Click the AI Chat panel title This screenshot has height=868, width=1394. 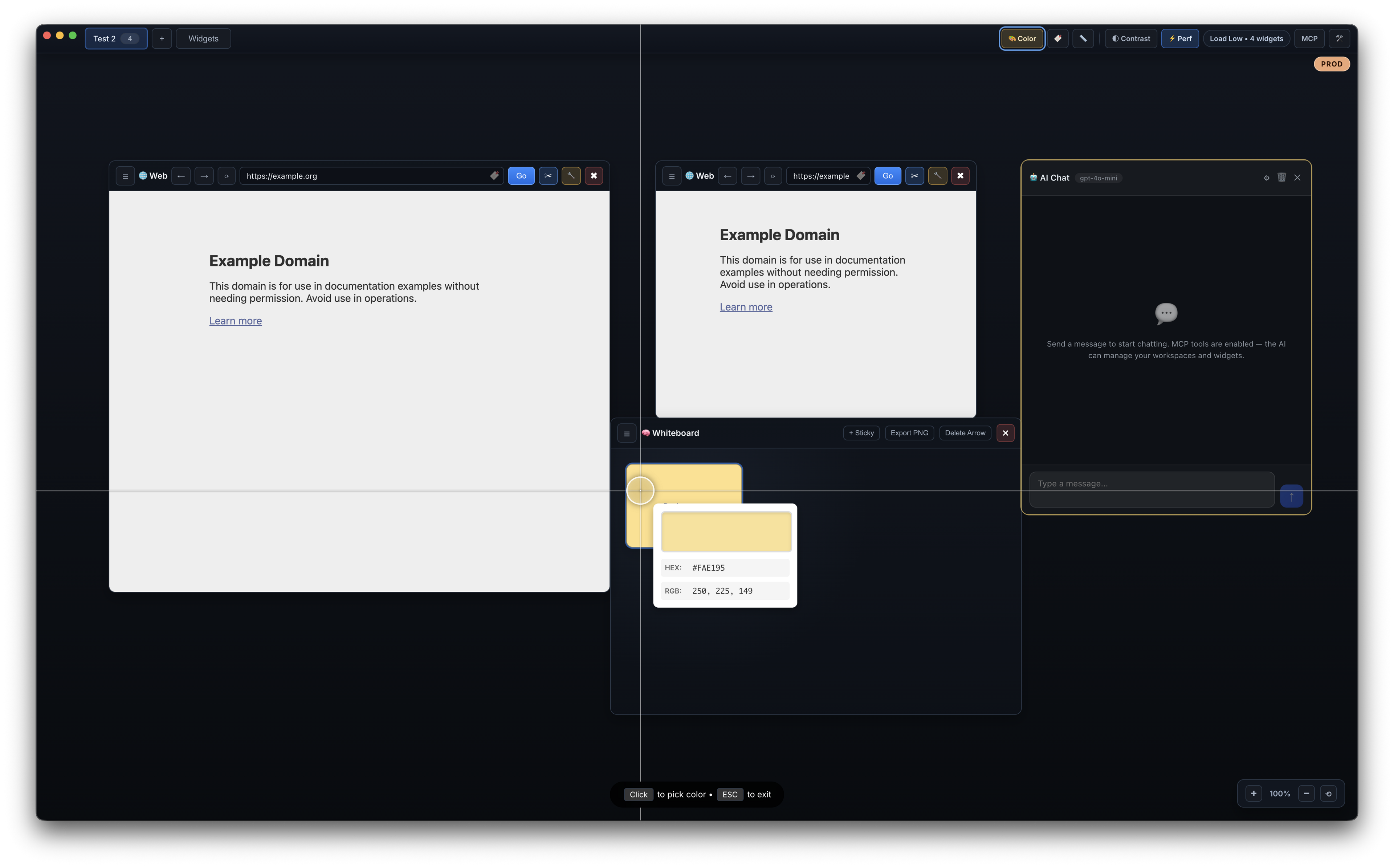[x=1054, y=178]
